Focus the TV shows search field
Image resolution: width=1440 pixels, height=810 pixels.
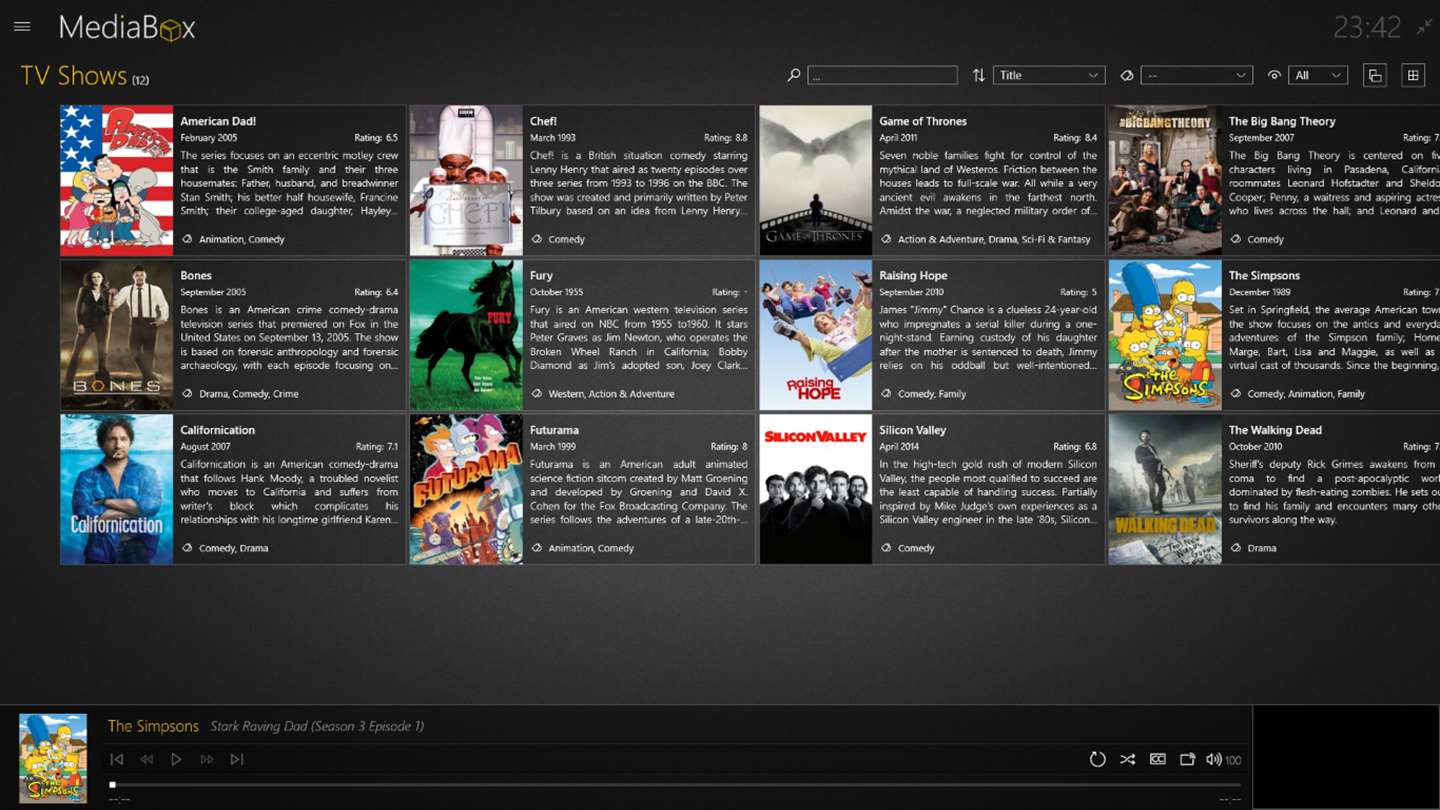point(882,75)
